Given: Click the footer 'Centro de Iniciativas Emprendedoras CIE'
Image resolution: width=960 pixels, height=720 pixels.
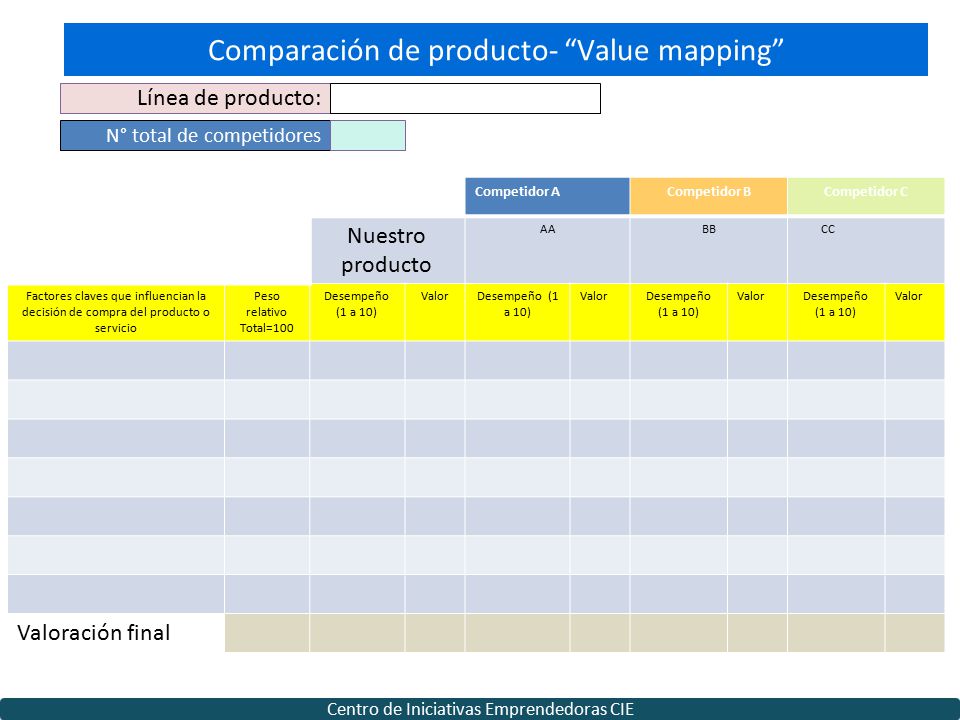Looking at the screenshot, I should coord(480,709).
